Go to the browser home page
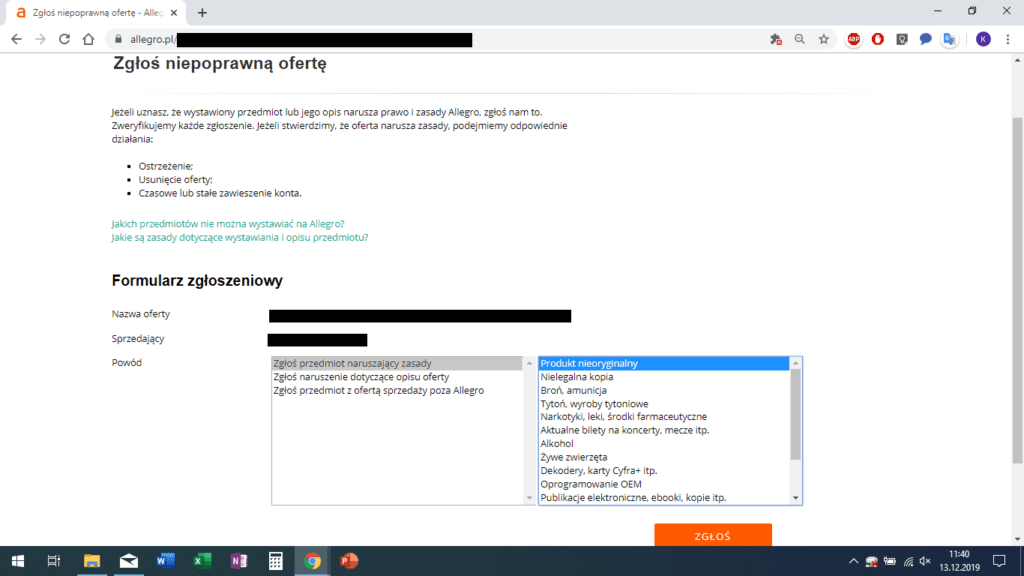 (88, 39)
